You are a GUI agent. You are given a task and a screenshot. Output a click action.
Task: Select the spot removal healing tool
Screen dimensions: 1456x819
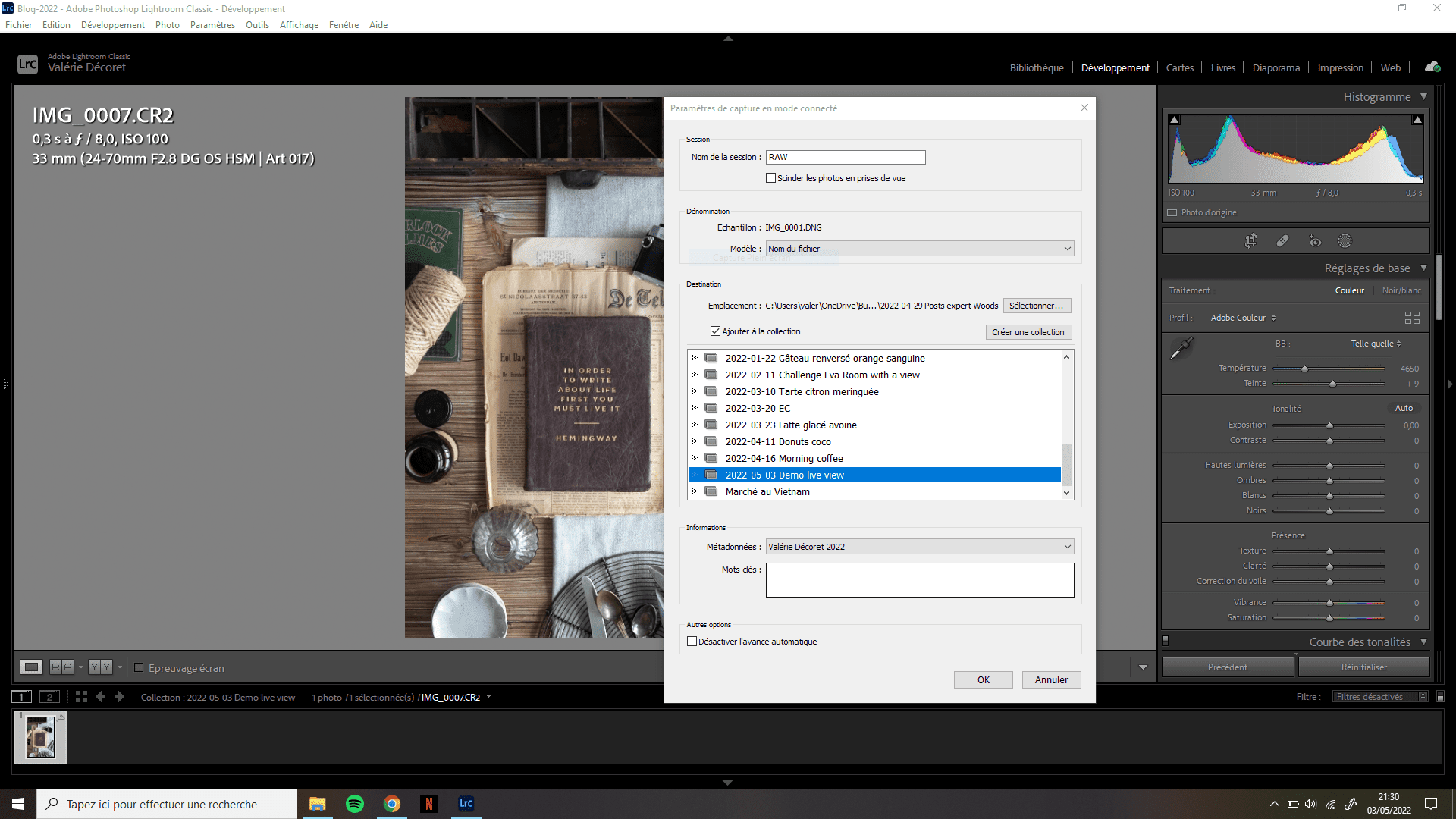(1282, 241)
